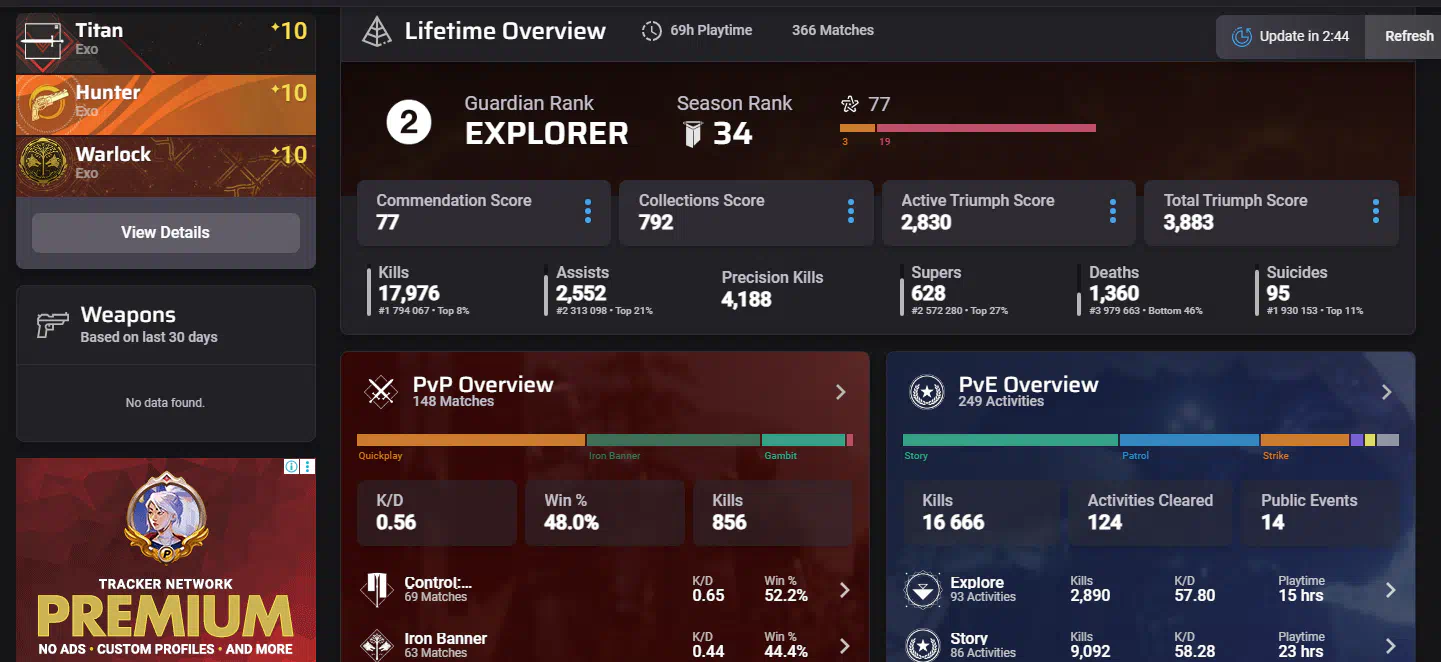Open Collections Score three-dot menu
Image resolution: width=1441 pixels, height=662 pixels.
point(851,211)
